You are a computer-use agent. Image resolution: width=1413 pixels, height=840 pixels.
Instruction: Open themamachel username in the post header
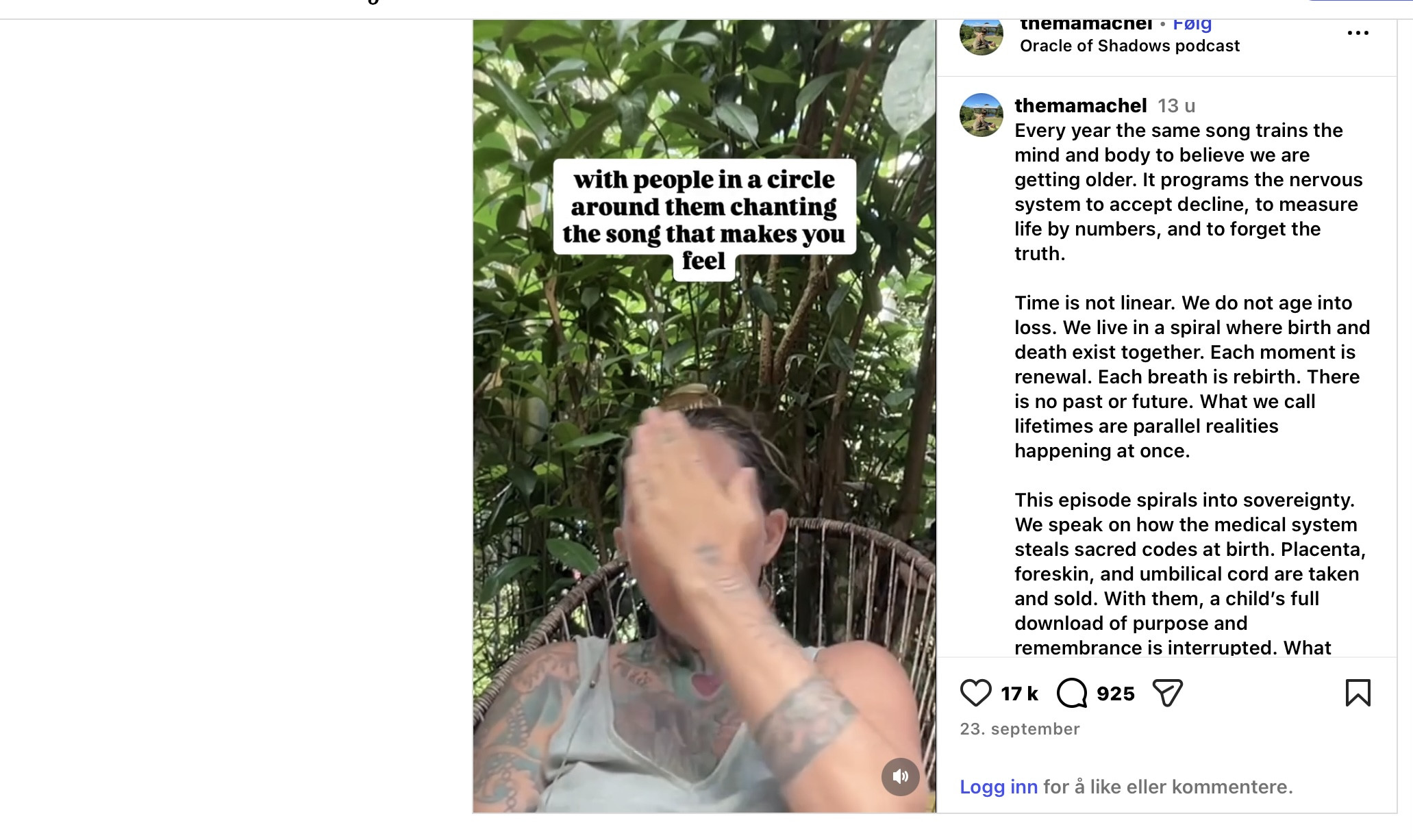click(1086, 25)
